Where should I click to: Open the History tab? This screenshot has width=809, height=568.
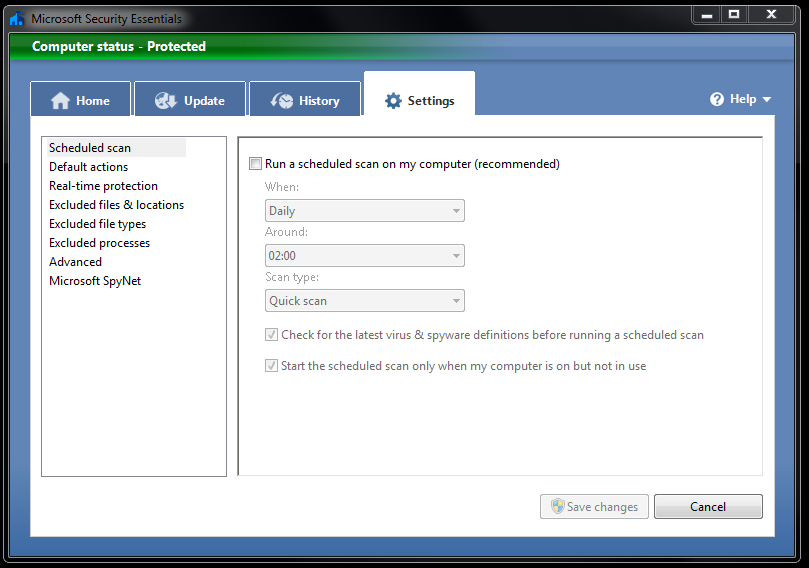pyautogui.click(x=305, y=99)
